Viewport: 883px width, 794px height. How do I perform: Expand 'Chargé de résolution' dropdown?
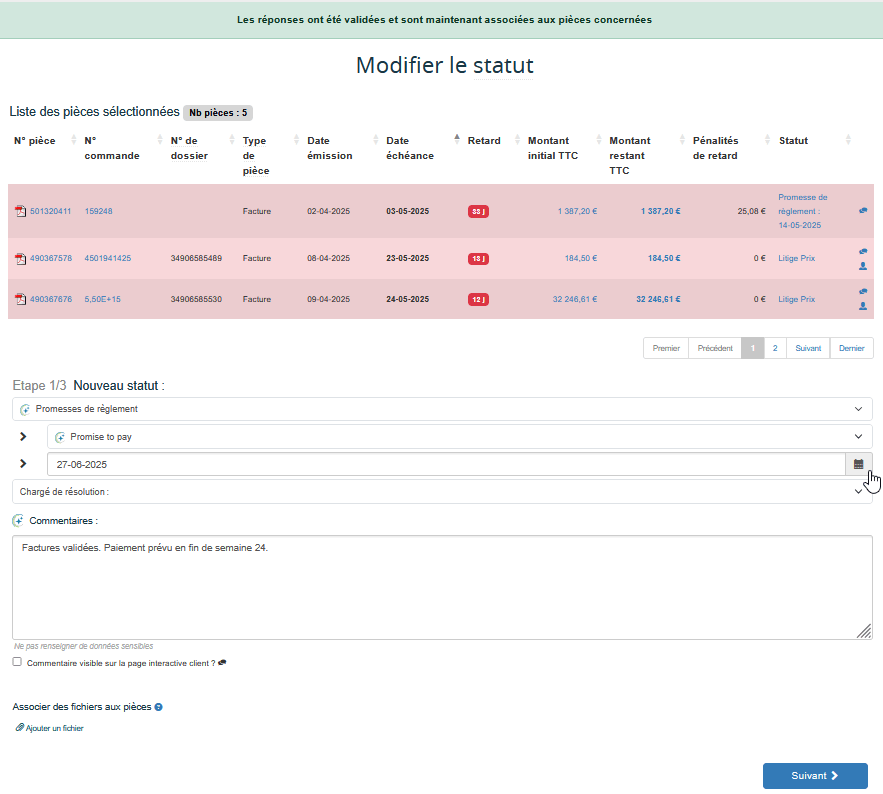click(442, 492)
